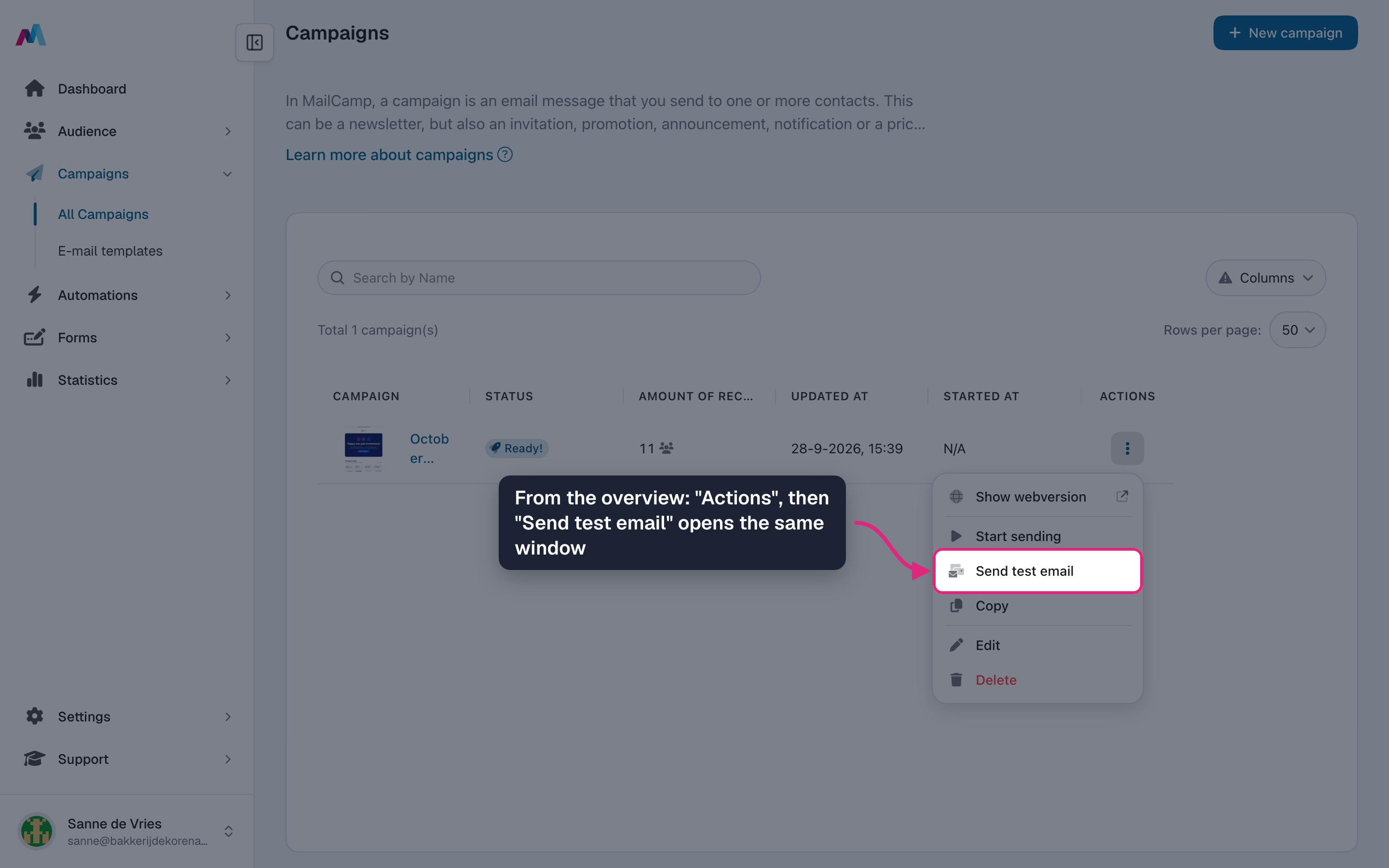This screenshot has height=868, width=1389.
Task: Click the New campaign button
Action: click(1285, 33)
